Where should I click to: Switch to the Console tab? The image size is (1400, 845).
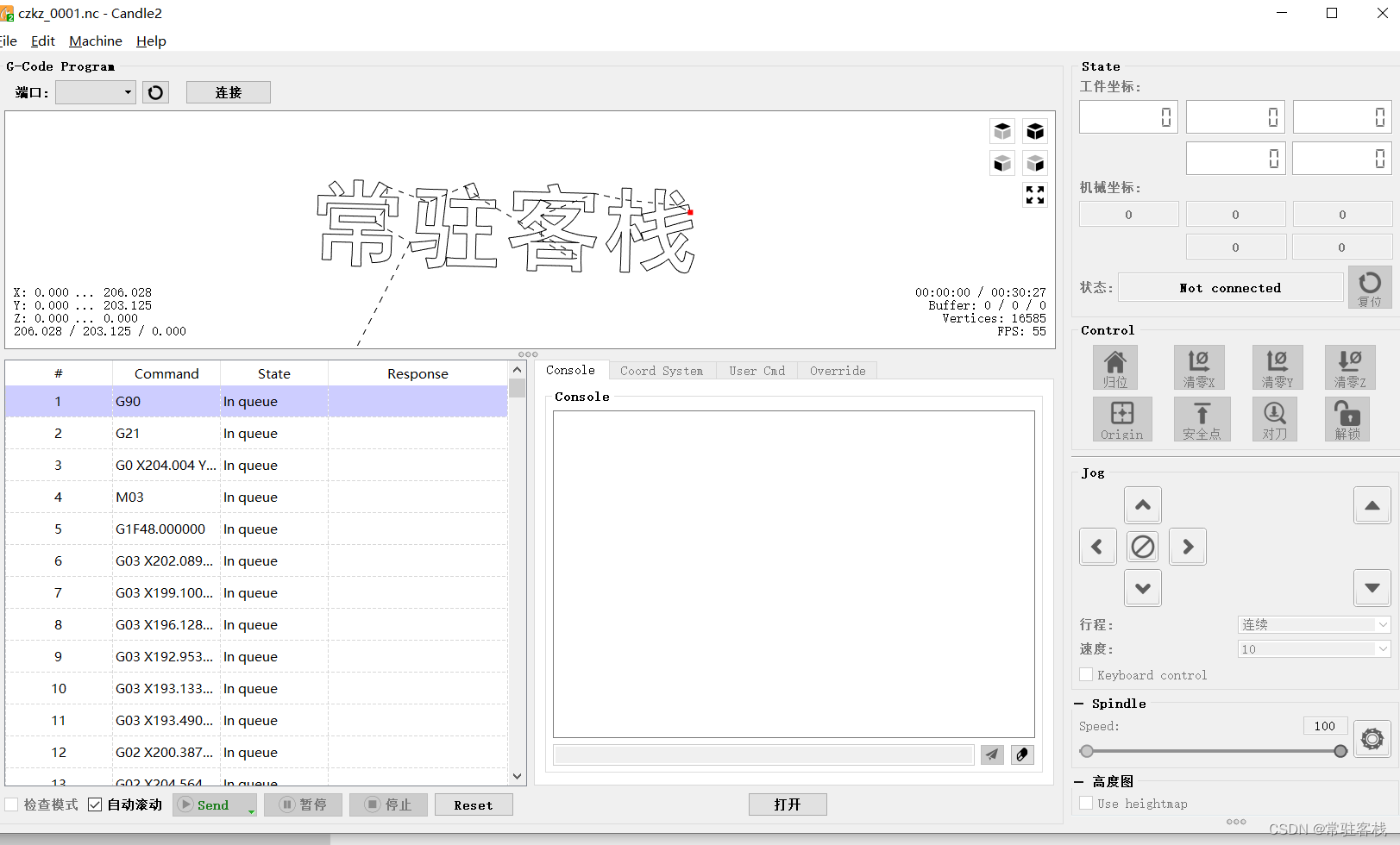tap(570, 370)
